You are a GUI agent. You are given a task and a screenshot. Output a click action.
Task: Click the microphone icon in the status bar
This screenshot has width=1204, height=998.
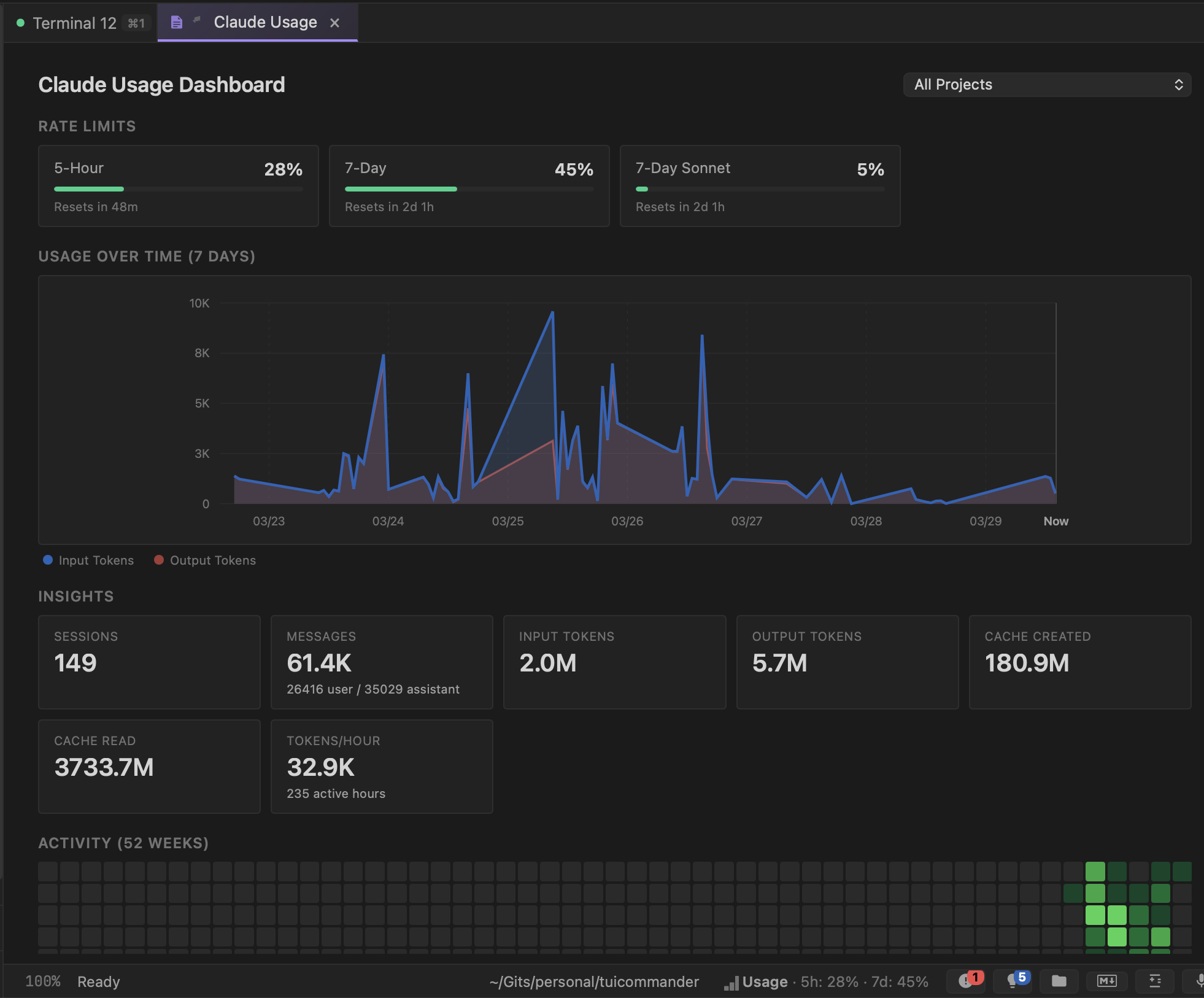click(1198, 981)
